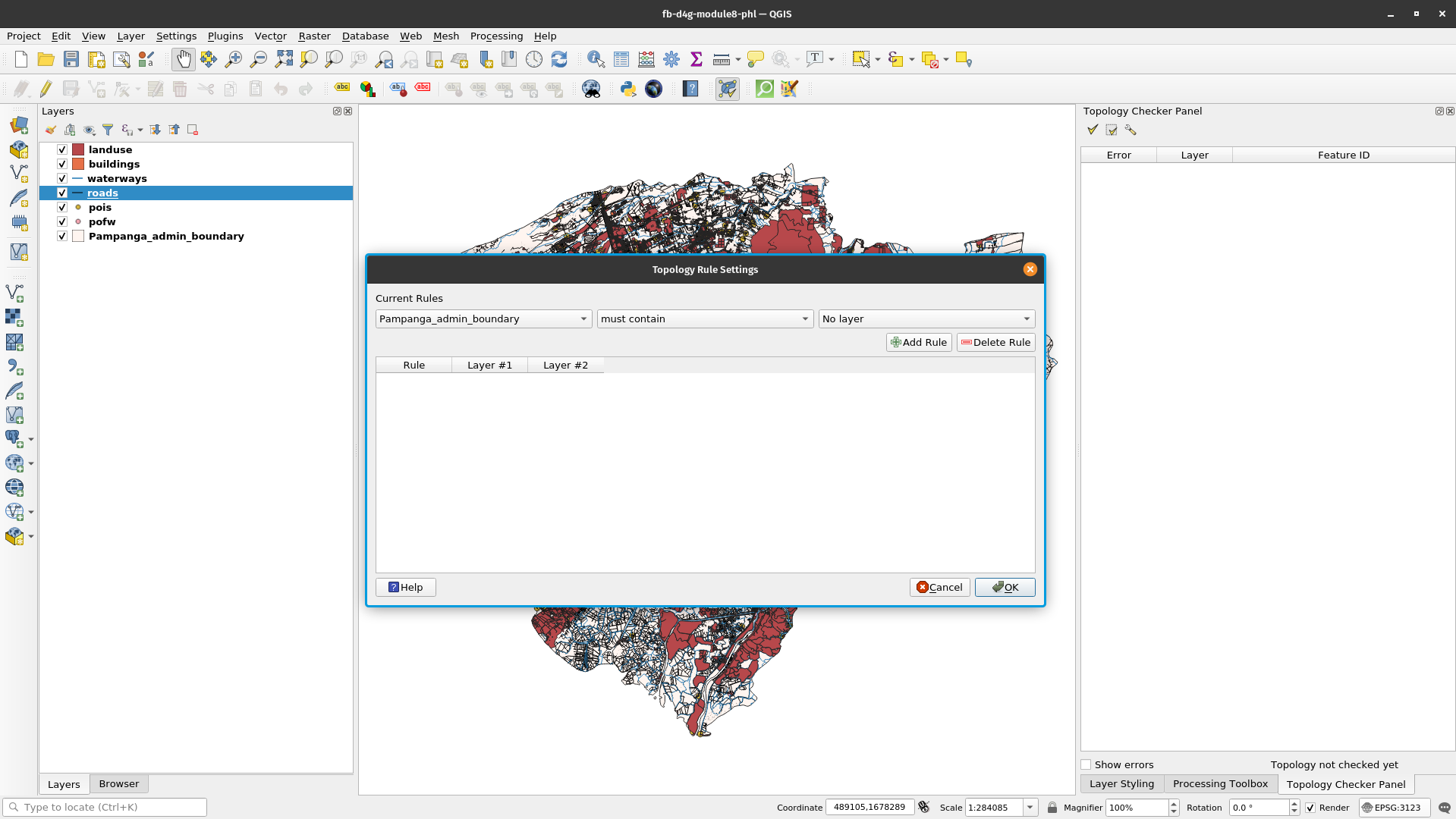Viewport: 1456px width, 819px height.
Task: Uncheck the waterways layer visibility
Action: (61, 178)
